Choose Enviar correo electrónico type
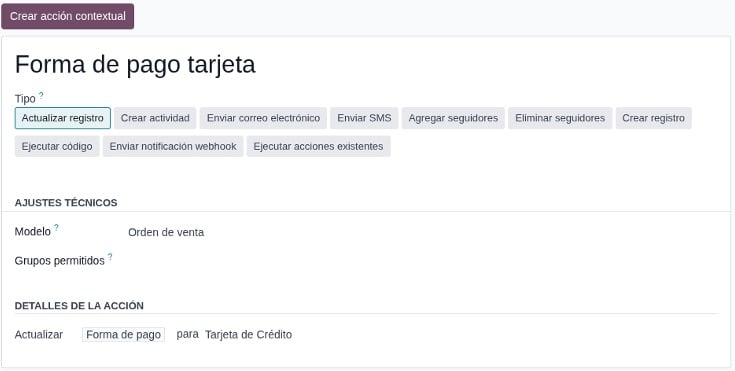This screenshot has height=371, width=735. (x=263, y=118)
